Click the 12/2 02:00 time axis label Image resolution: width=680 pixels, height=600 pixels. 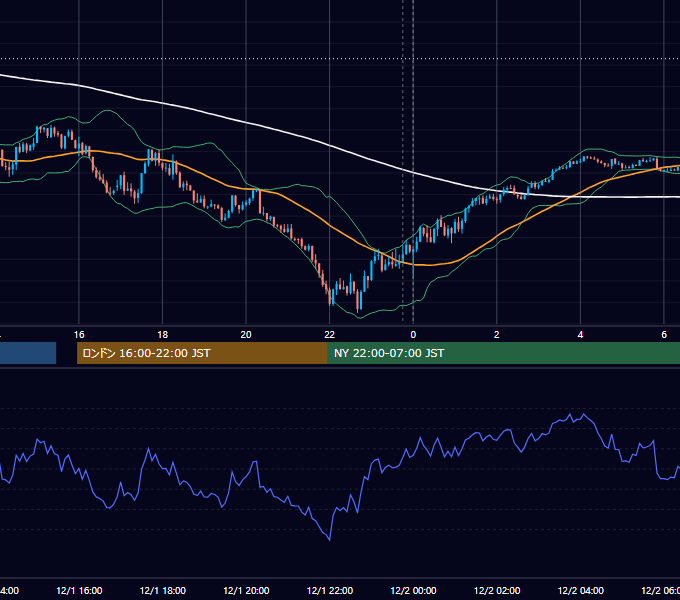tap(497, 590)
